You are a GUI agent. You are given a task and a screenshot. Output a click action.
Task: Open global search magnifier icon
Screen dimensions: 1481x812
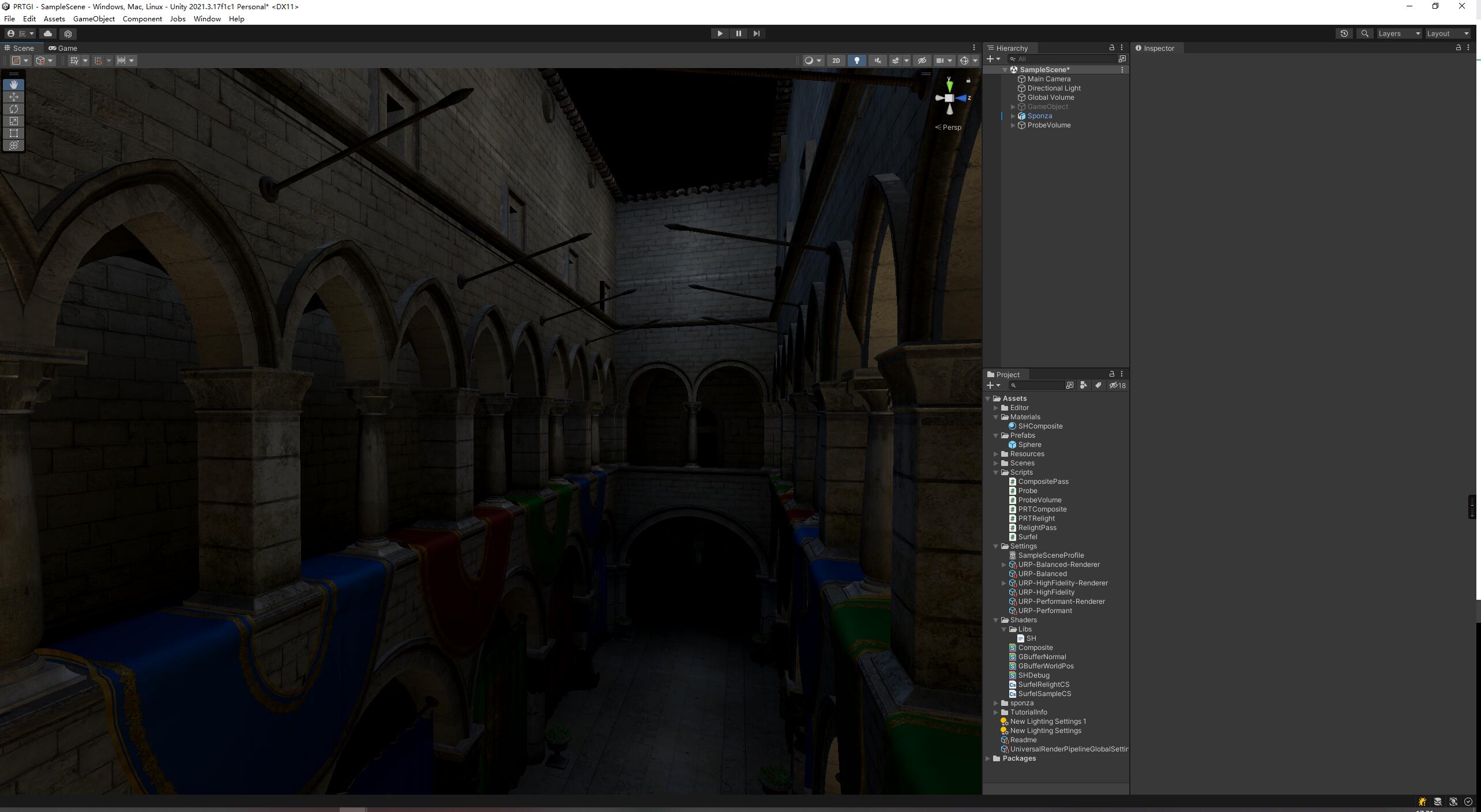pyautogui.click(x=1365, y=33)
